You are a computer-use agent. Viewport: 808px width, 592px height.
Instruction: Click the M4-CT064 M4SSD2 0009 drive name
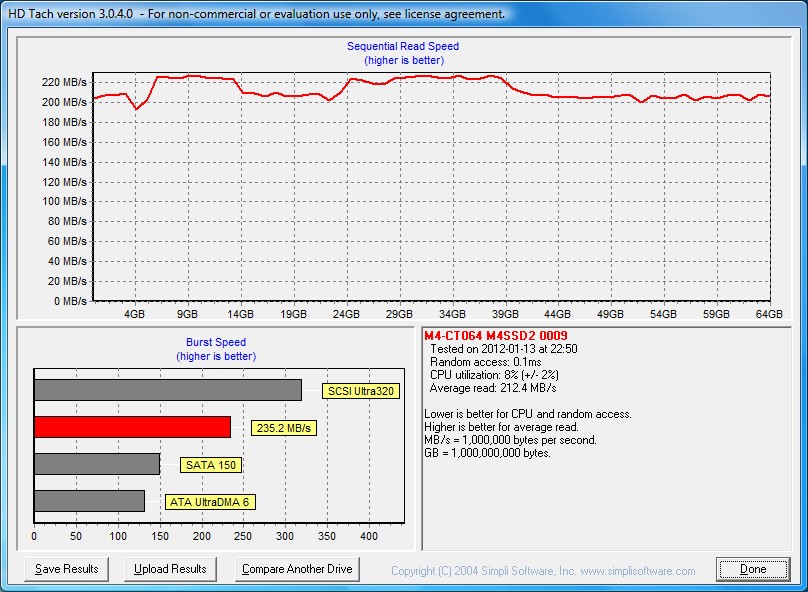coord(496,336)
